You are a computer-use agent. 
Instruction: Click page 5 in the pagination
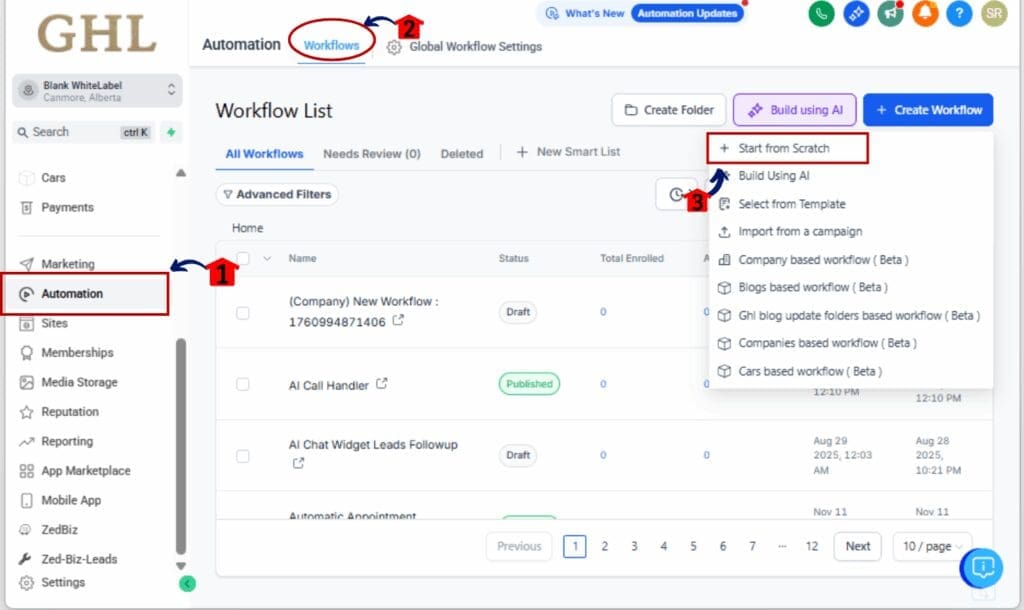click(693, 546)
